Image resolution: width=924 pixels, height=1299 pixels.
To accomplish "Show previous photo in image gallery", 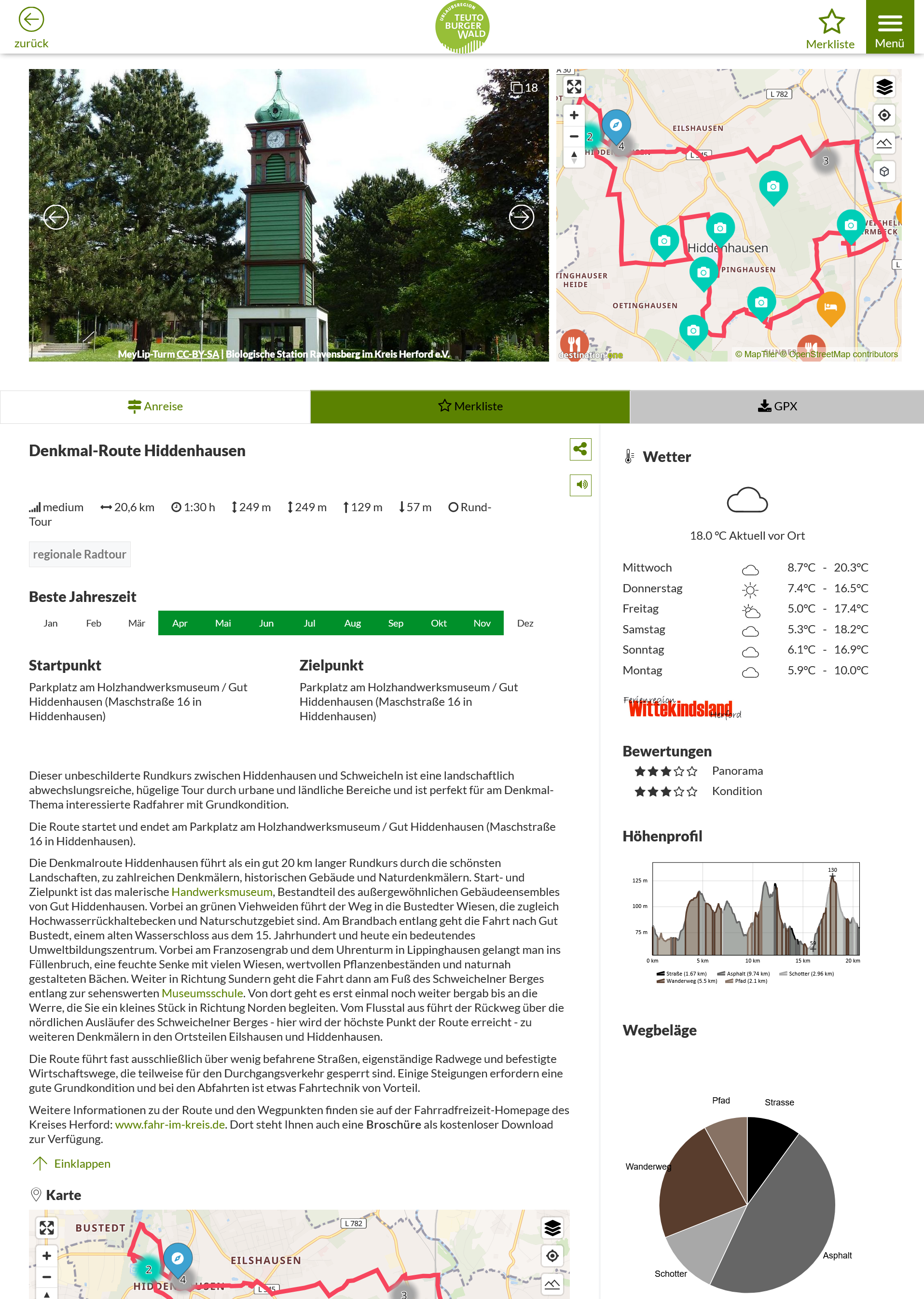I will click(56, 217).
